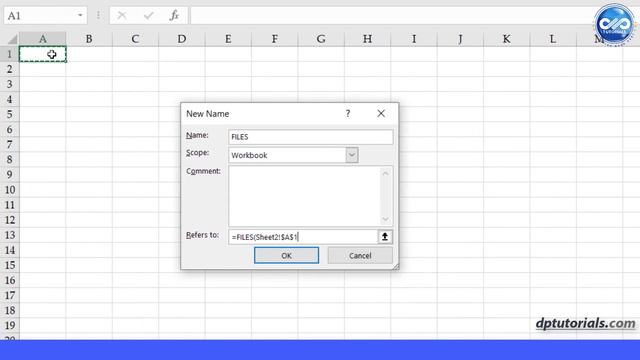Select column D header
The width and height of the screenshot is (640, 360).
pos(182,39)
